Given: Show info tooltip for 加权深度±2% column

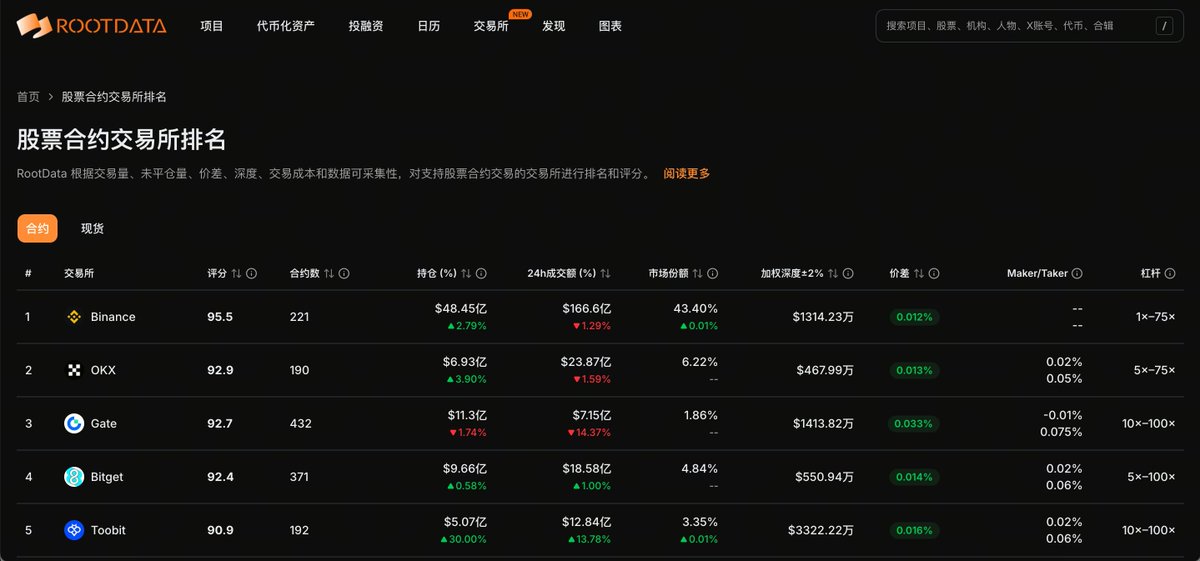Looking at the screenshot, I should tap(848, 273).
